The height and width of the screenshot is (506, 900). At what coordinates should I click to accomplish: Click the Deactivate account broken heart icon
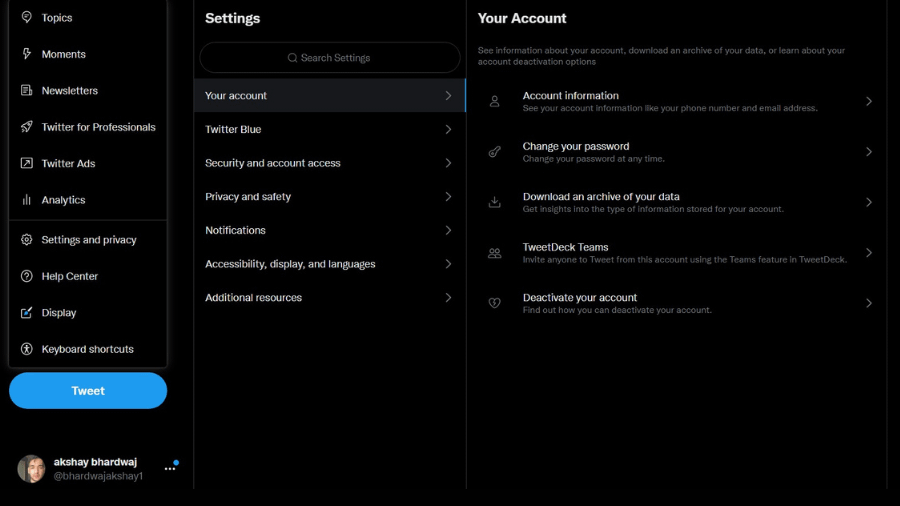494,303
